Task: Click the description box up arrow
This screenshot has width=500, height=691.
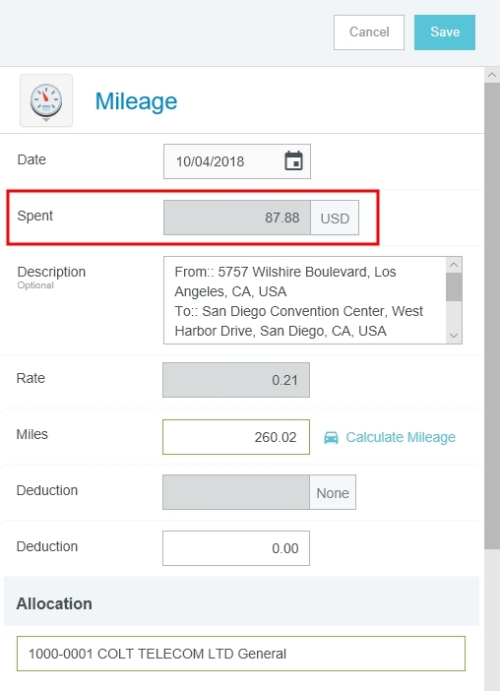Action: coord(454,265)
